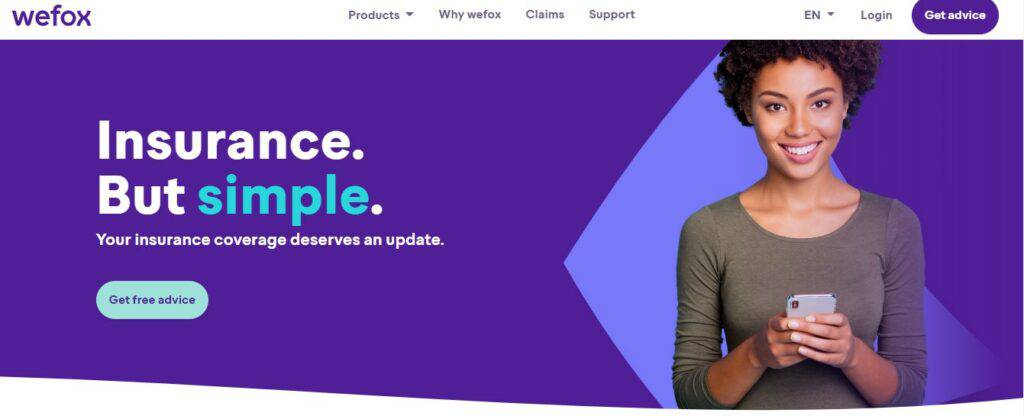
Task: Open the EN language selector
Action: coord(819,15)
